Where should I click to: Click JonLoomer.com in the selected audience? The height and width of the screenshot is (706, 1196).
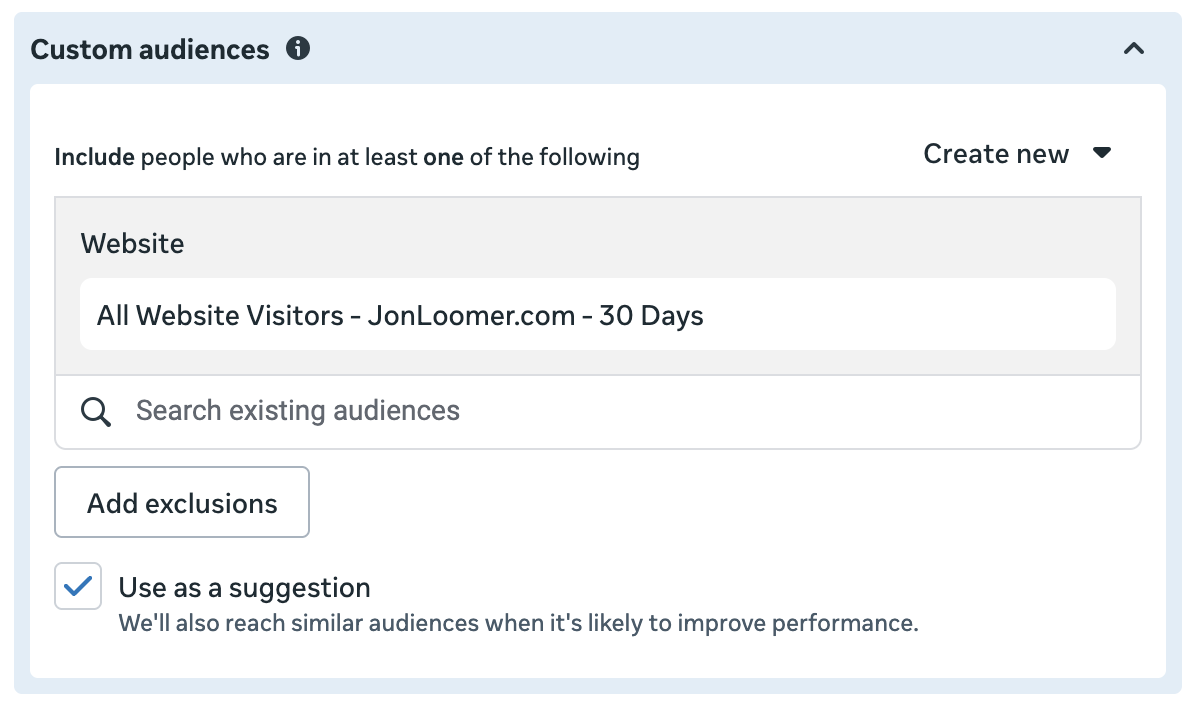tap(471, 316)
